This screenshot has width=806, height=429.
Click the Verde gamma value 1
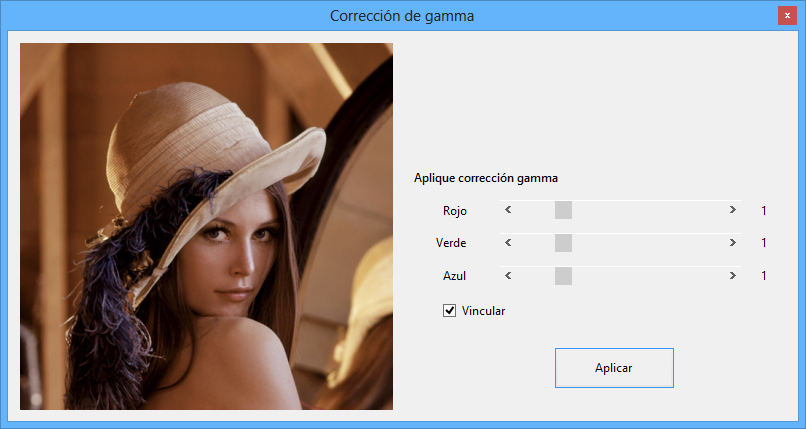point(764,243)
